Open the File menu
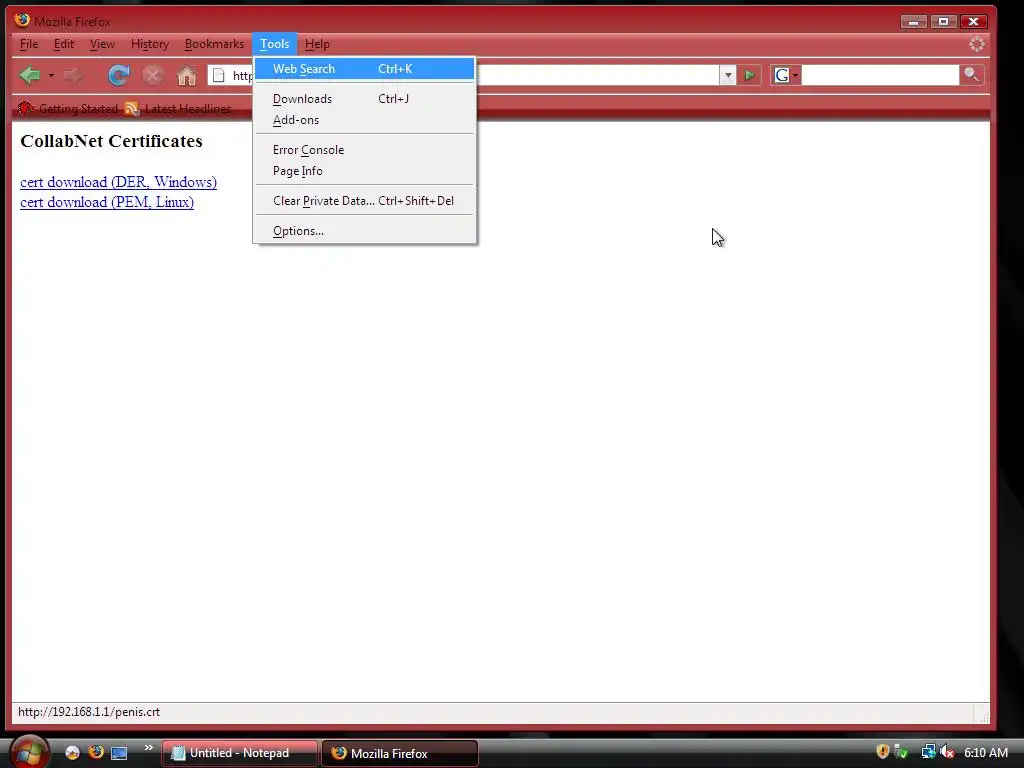The image size is (1024, 768). pos(29,44)
